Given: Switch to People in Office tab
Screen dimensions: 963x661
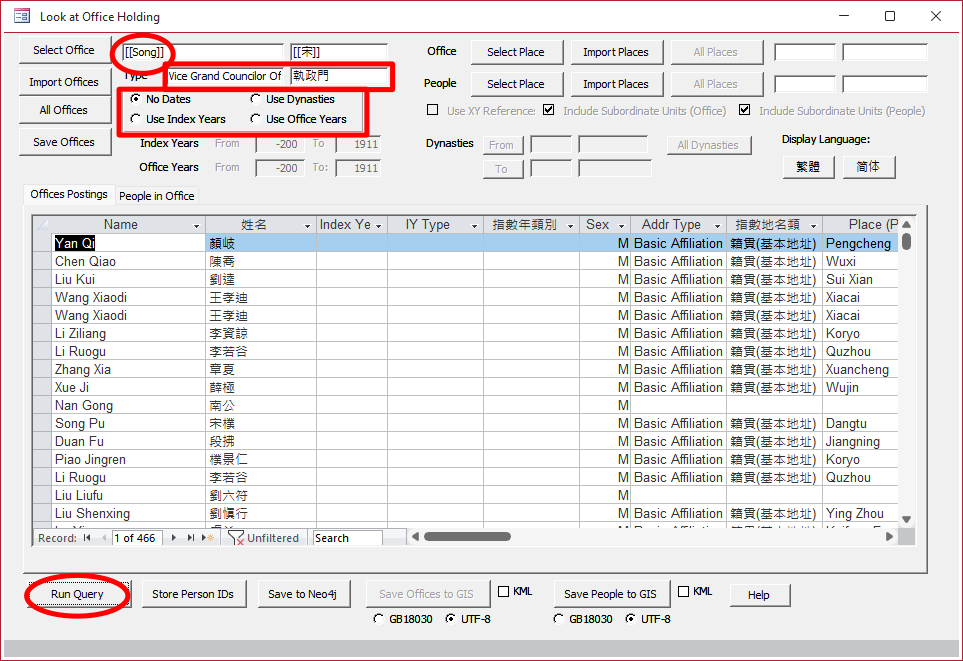Looking at the screenshot, I should [x=157, y=196].
